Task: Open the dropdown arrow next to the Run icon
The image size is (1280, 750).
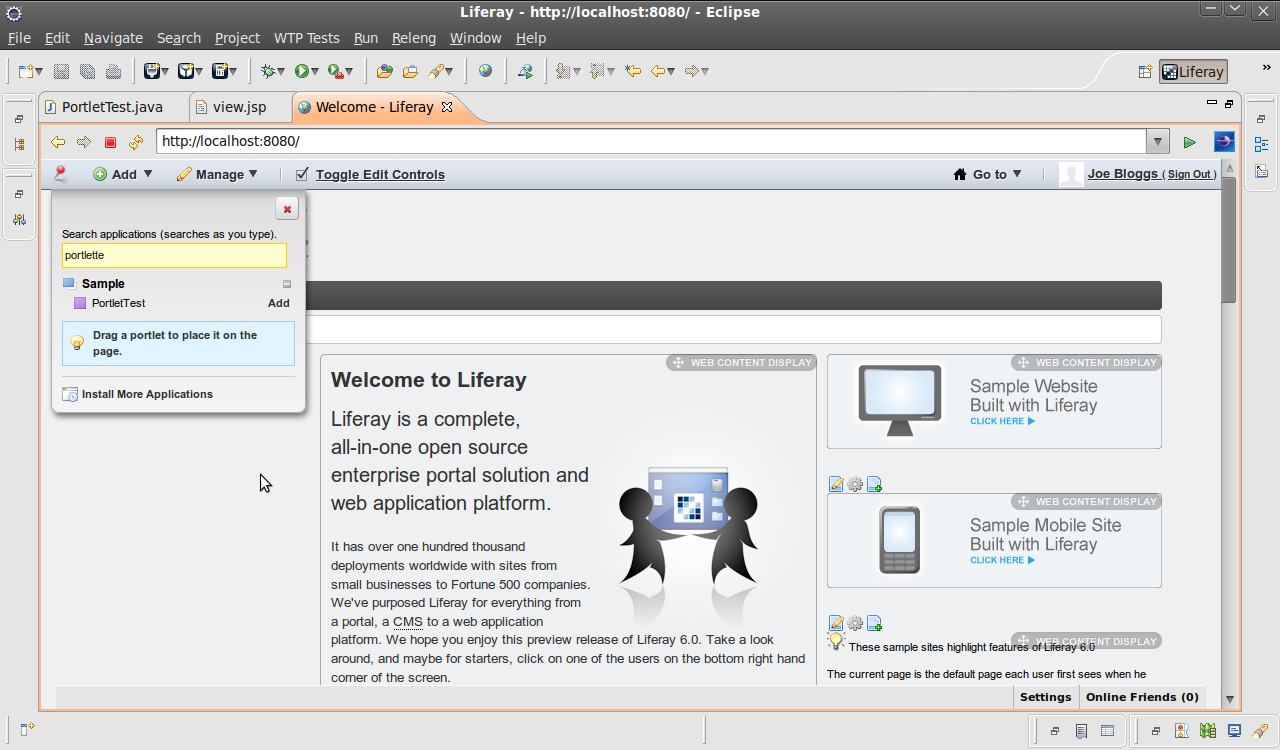Action: (x=315, y=71)
